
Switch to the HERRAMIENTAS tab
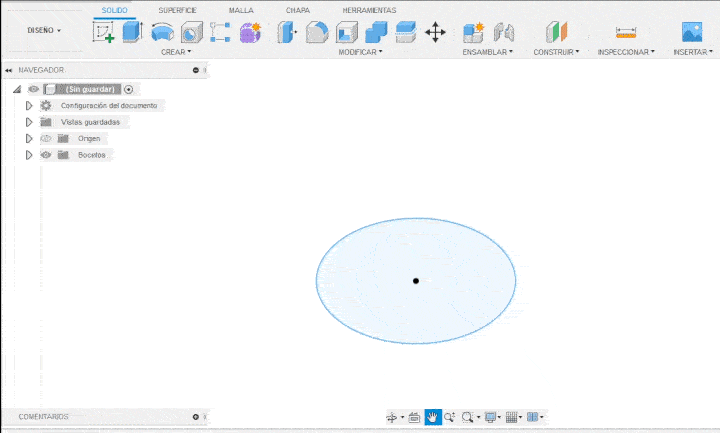[369, 10]
